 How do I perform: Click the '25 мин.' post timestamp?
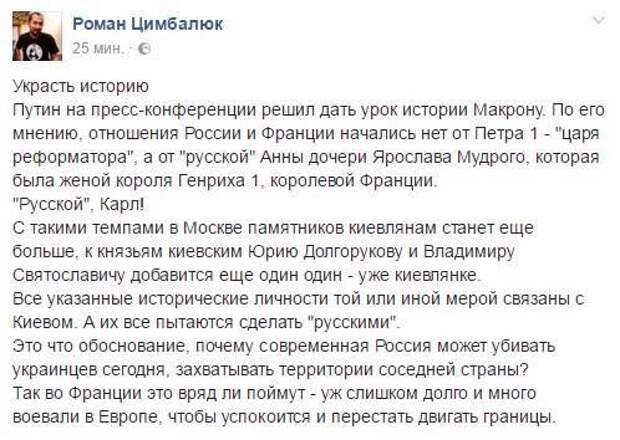pyautogui.click(x=98, y=48)
